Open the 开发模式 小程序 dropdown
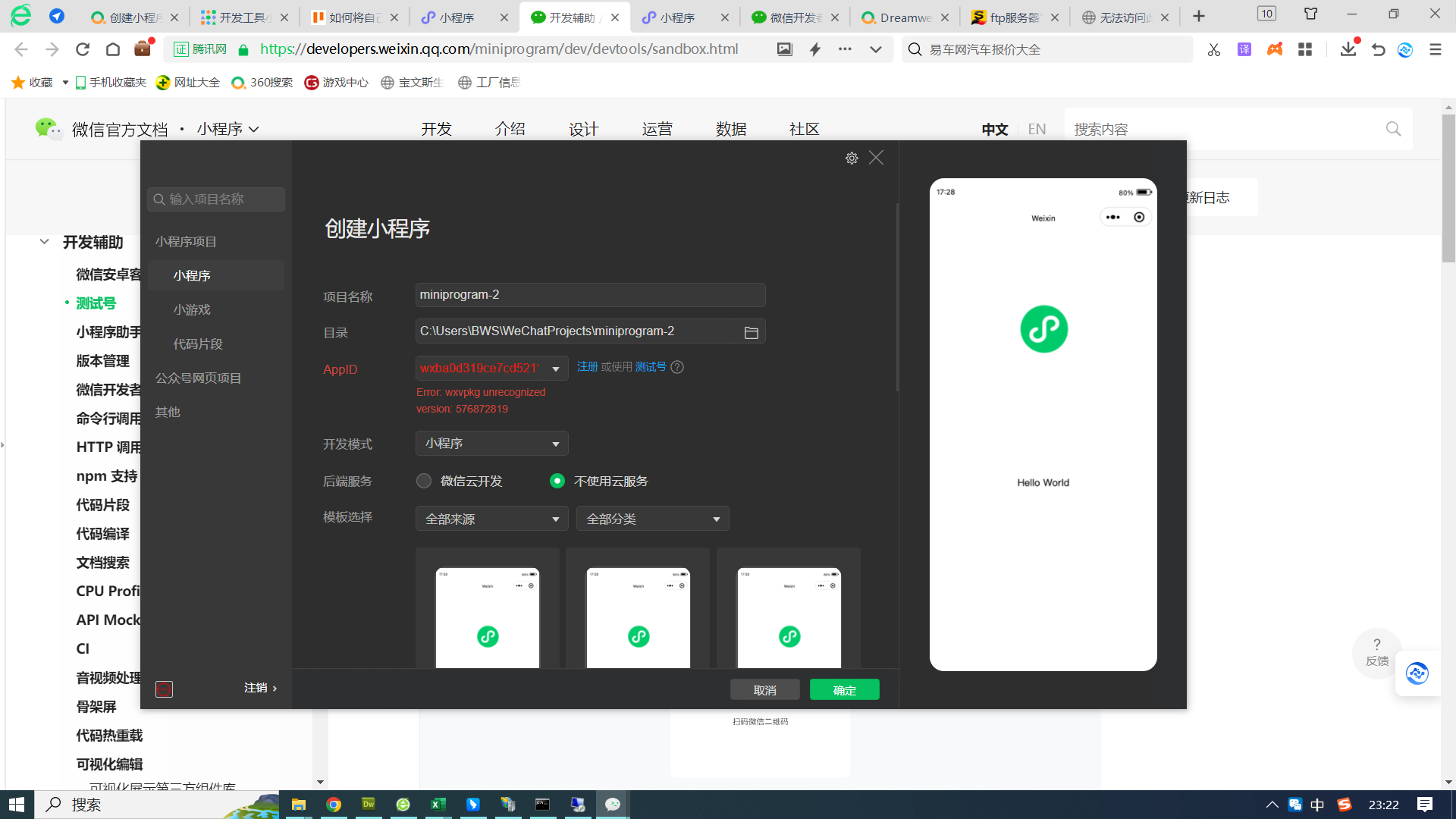Screen dimensions: 1456x819 491,444
